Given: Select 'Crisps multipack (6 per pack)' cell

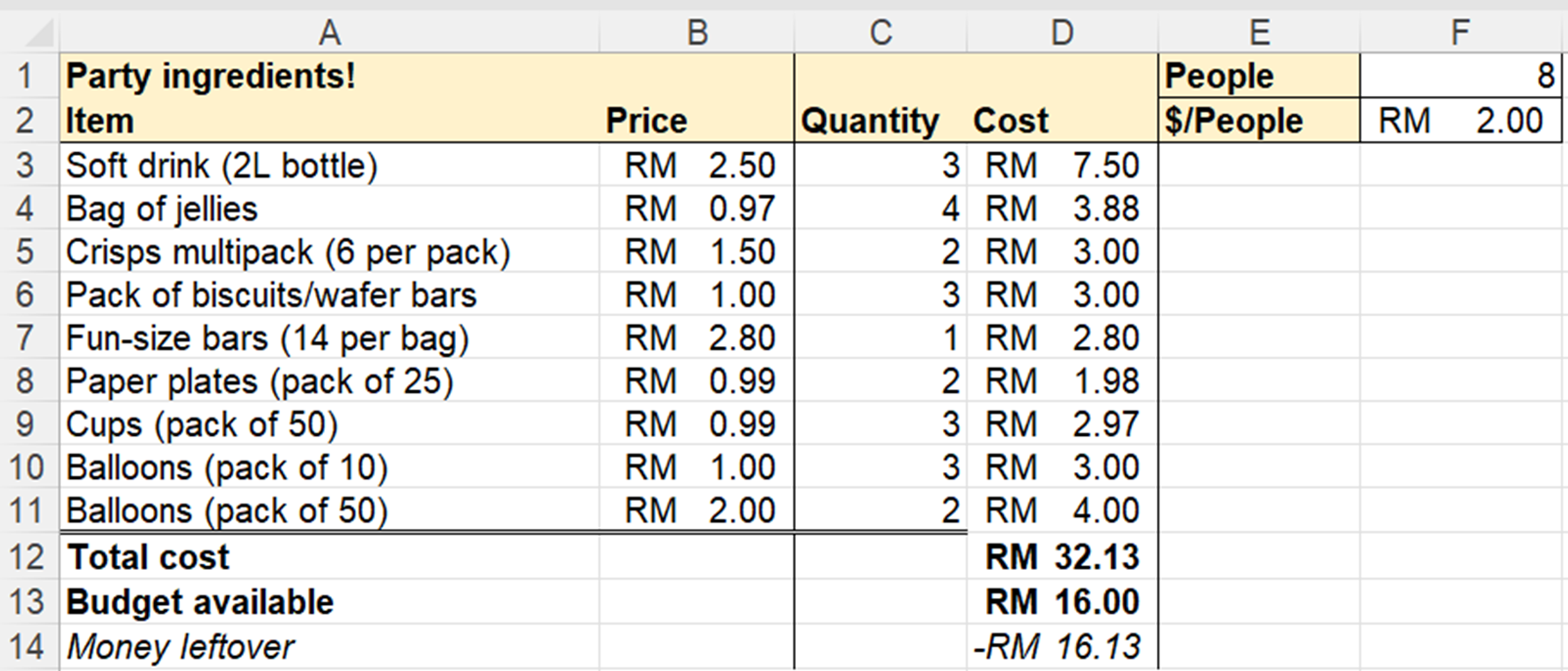Looking at the screenshot, I should pyautogui.click(x=329, y=252).
